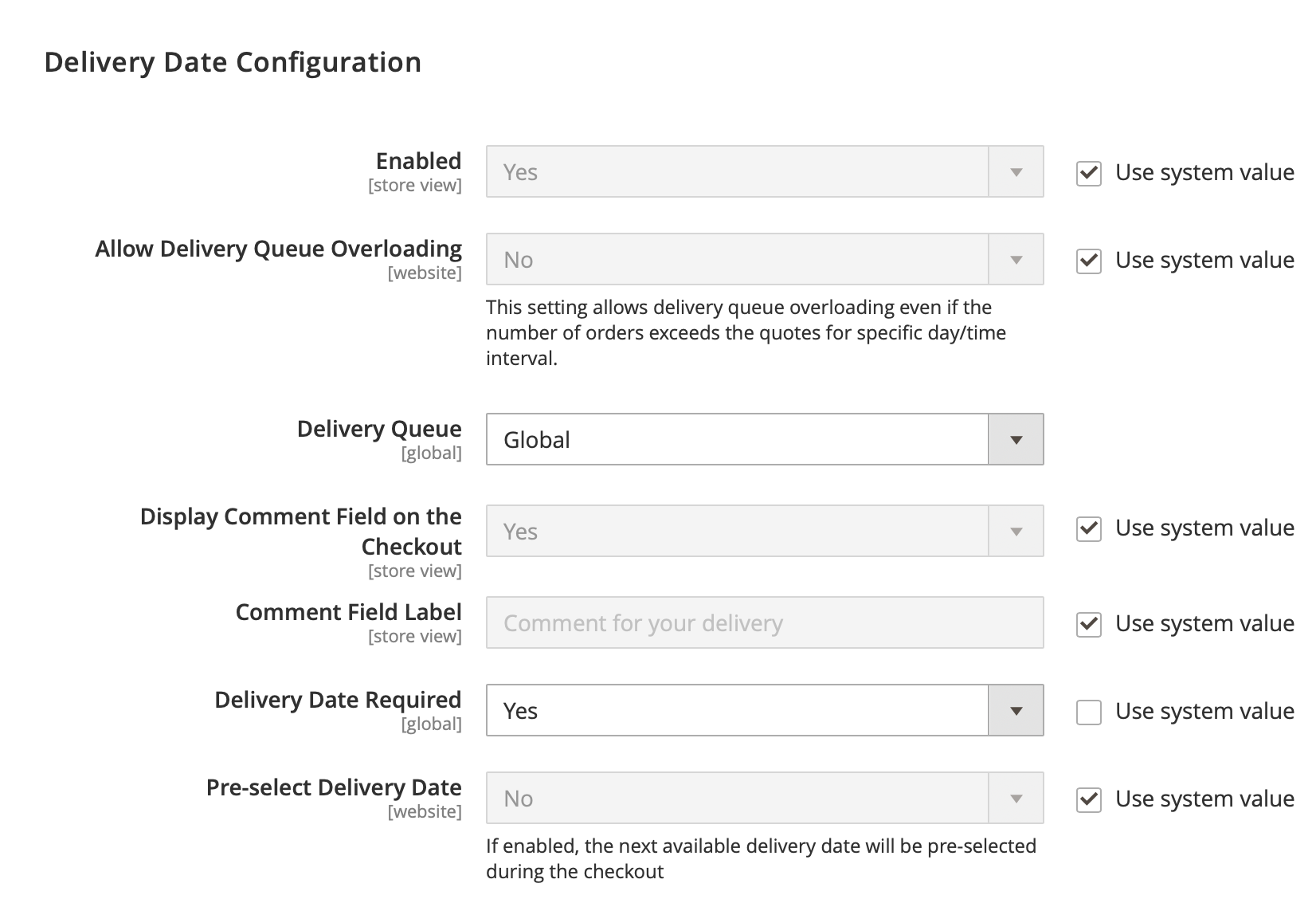1316x899 pixels.
Task: Click the Delivery Date Required field label
Action: click(x=338, y=700)
